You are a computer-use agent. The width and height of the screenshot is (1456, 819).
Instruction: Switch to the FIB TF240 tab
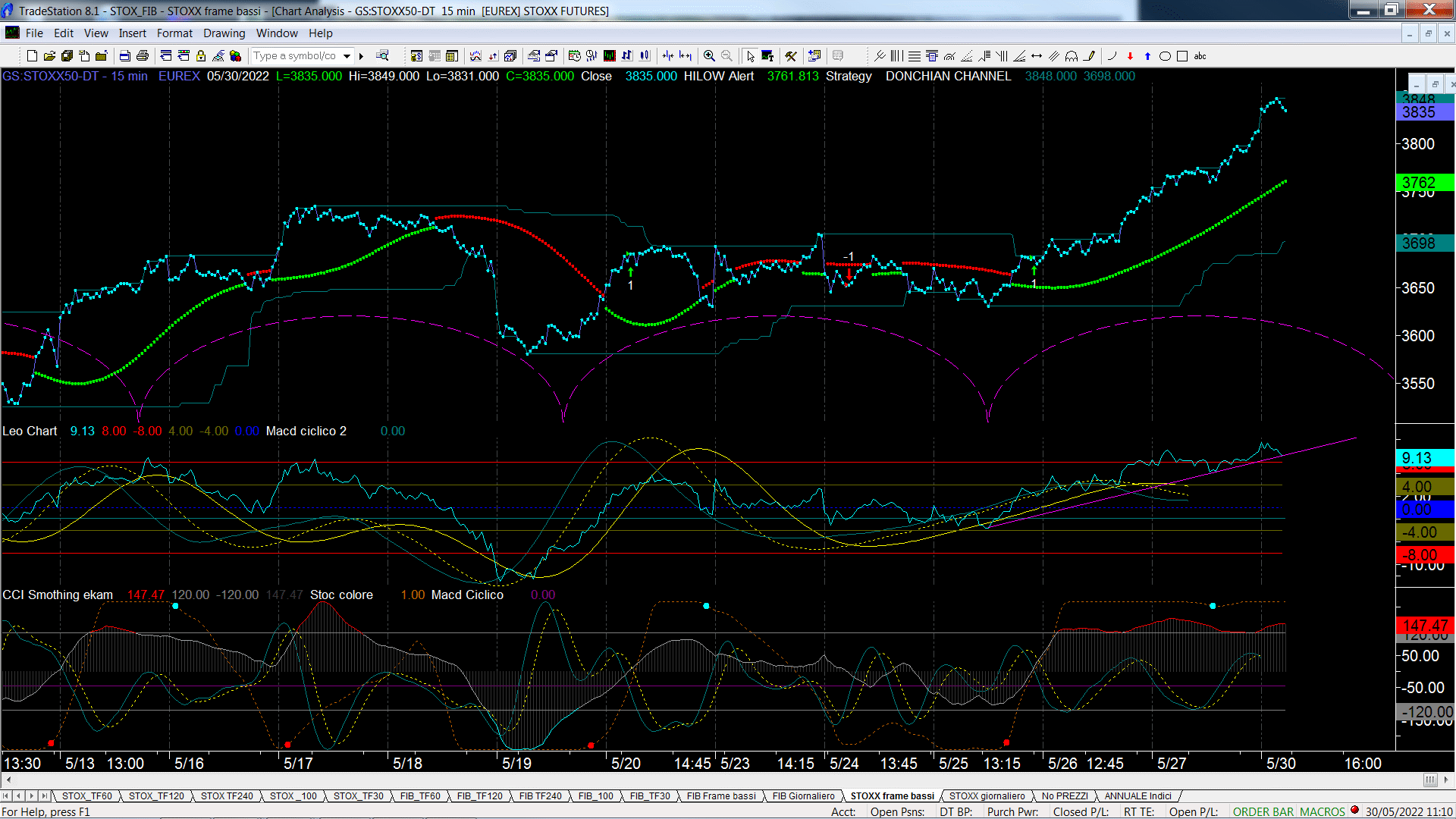click(x=540, y=795)
